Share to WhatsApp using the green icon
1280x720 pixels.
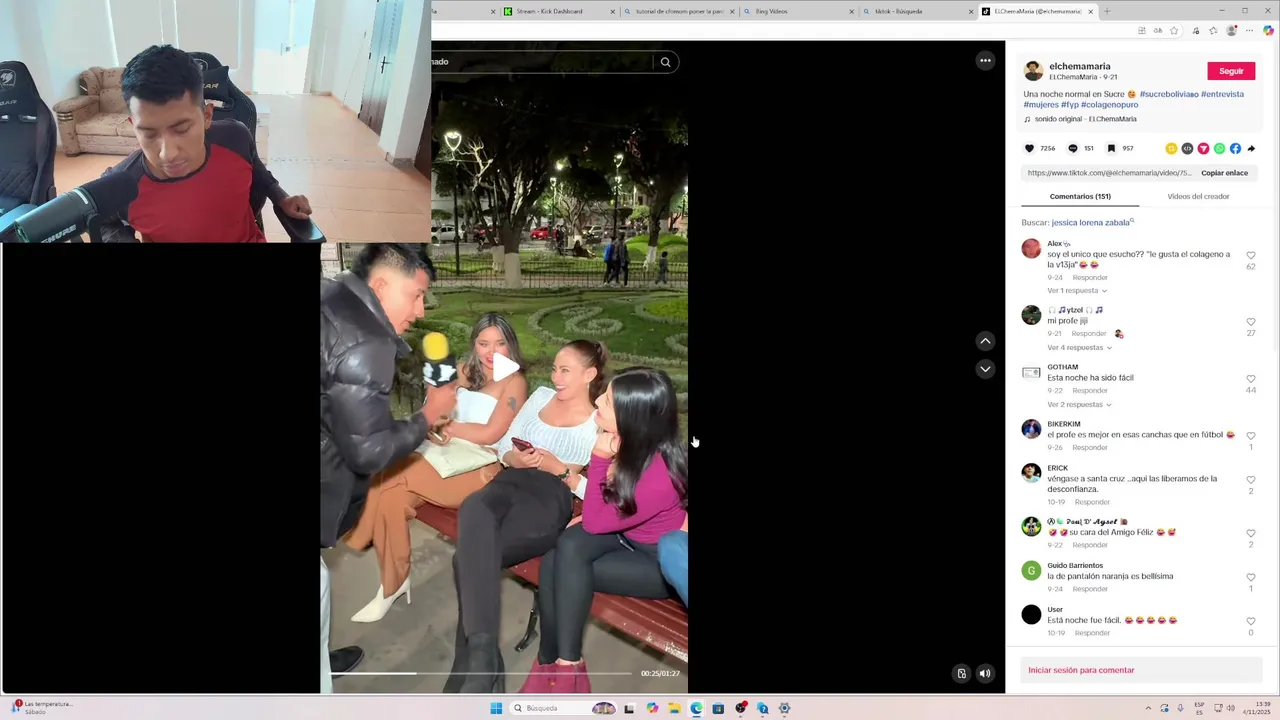(x=1219, y=148)
